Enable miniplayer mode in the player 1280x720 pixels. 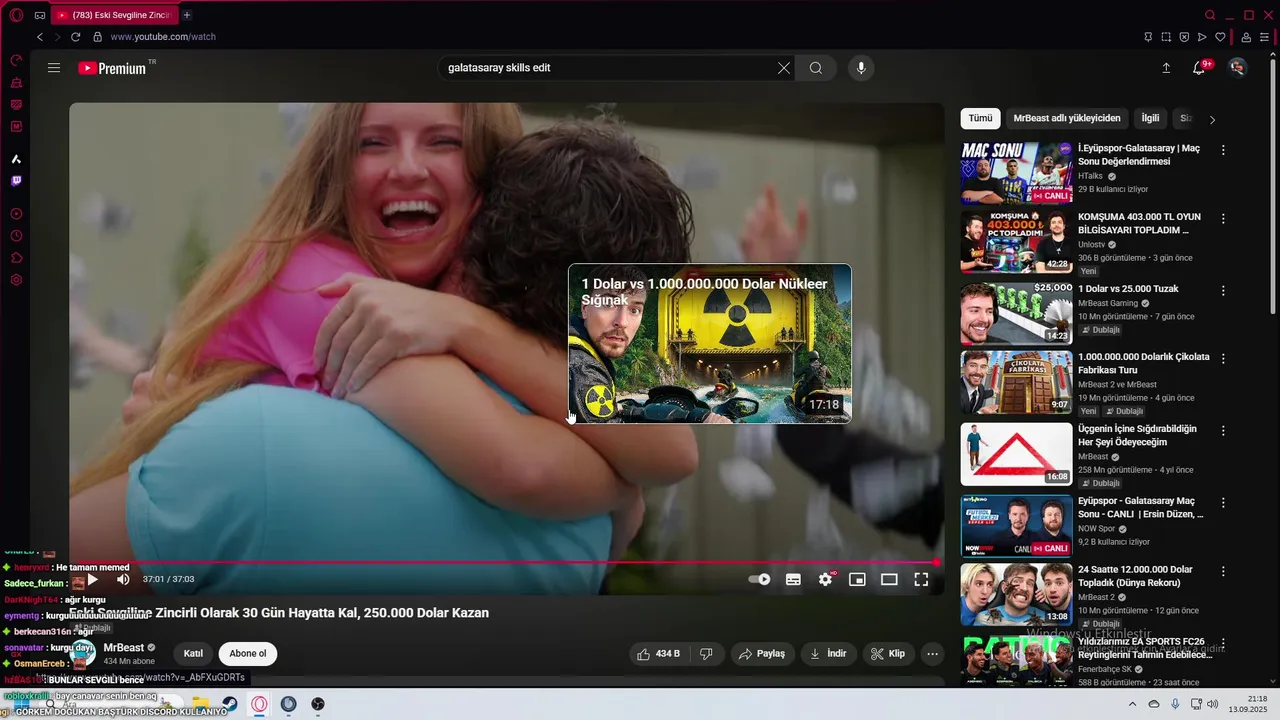pyautogui.click(x=857, y=579)
